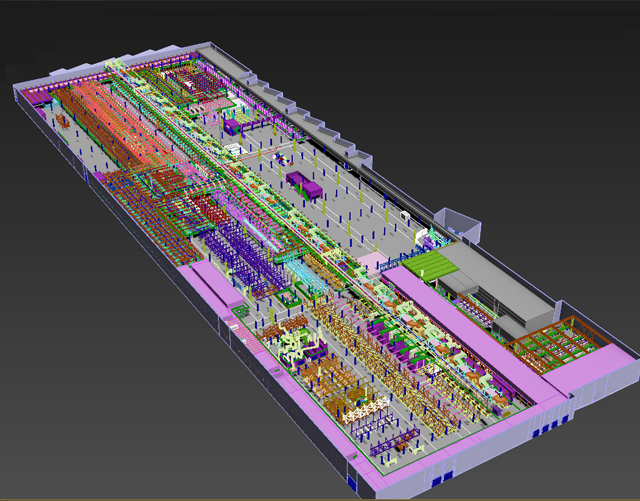Click the large purple machine in the open floor
The height and width of the screenshot is (501, 640).
click(305, 184)
